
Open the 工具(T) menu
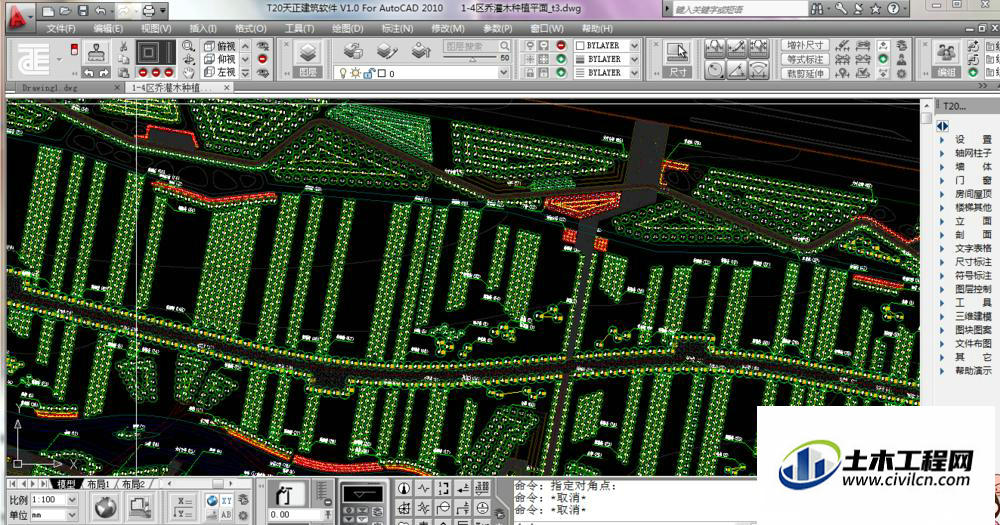[x=299, y=29]
